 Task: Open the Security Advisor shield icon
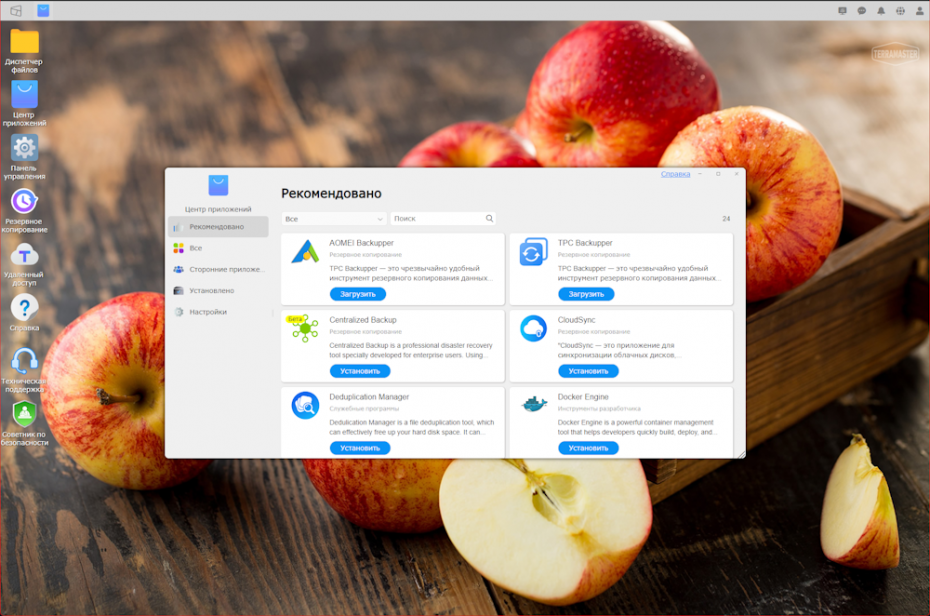pyautogui.click(x=24, y=414)
